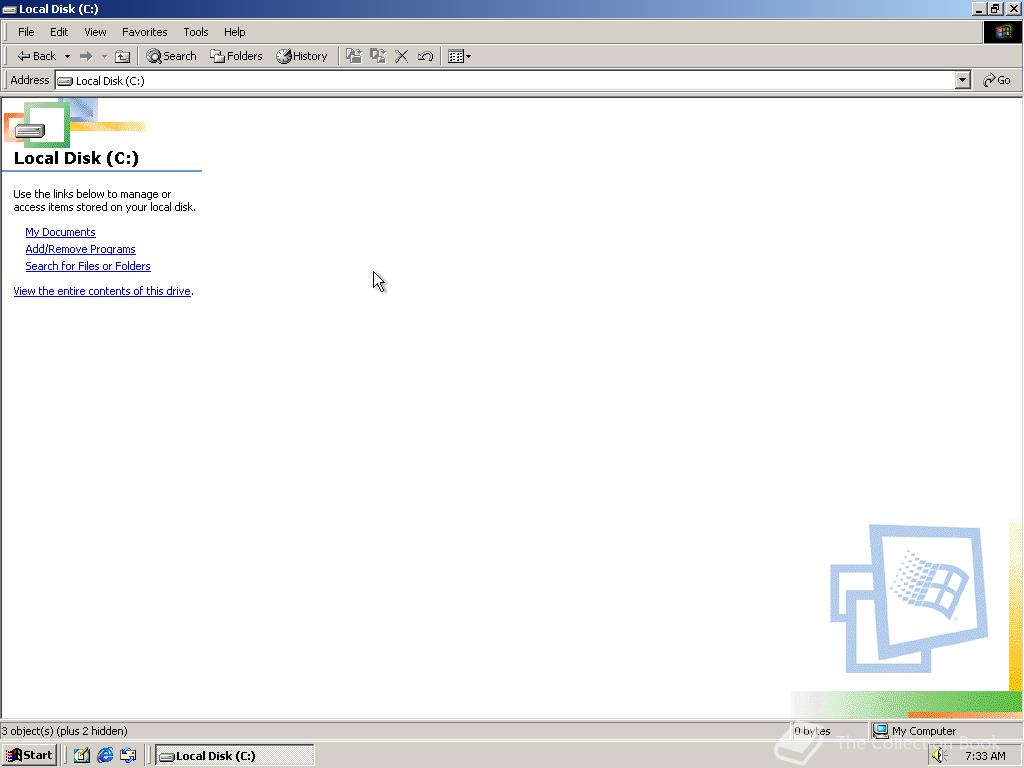This screenshot has height=768, width=1024.
Task: Click the Windows logo throbber icon
Action: (x=1002, y=32)
